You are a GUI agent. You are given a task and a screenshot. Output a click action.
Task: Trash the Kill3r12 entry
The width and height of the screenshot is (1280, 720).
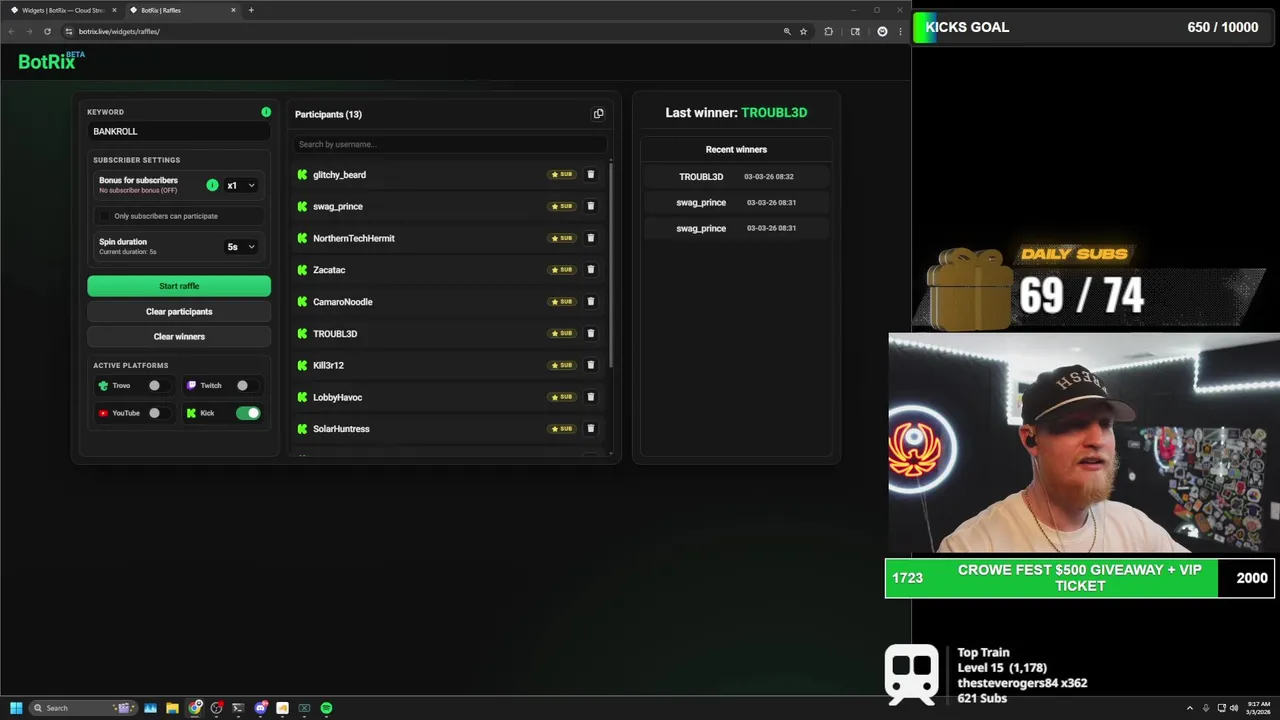point(590,365)
